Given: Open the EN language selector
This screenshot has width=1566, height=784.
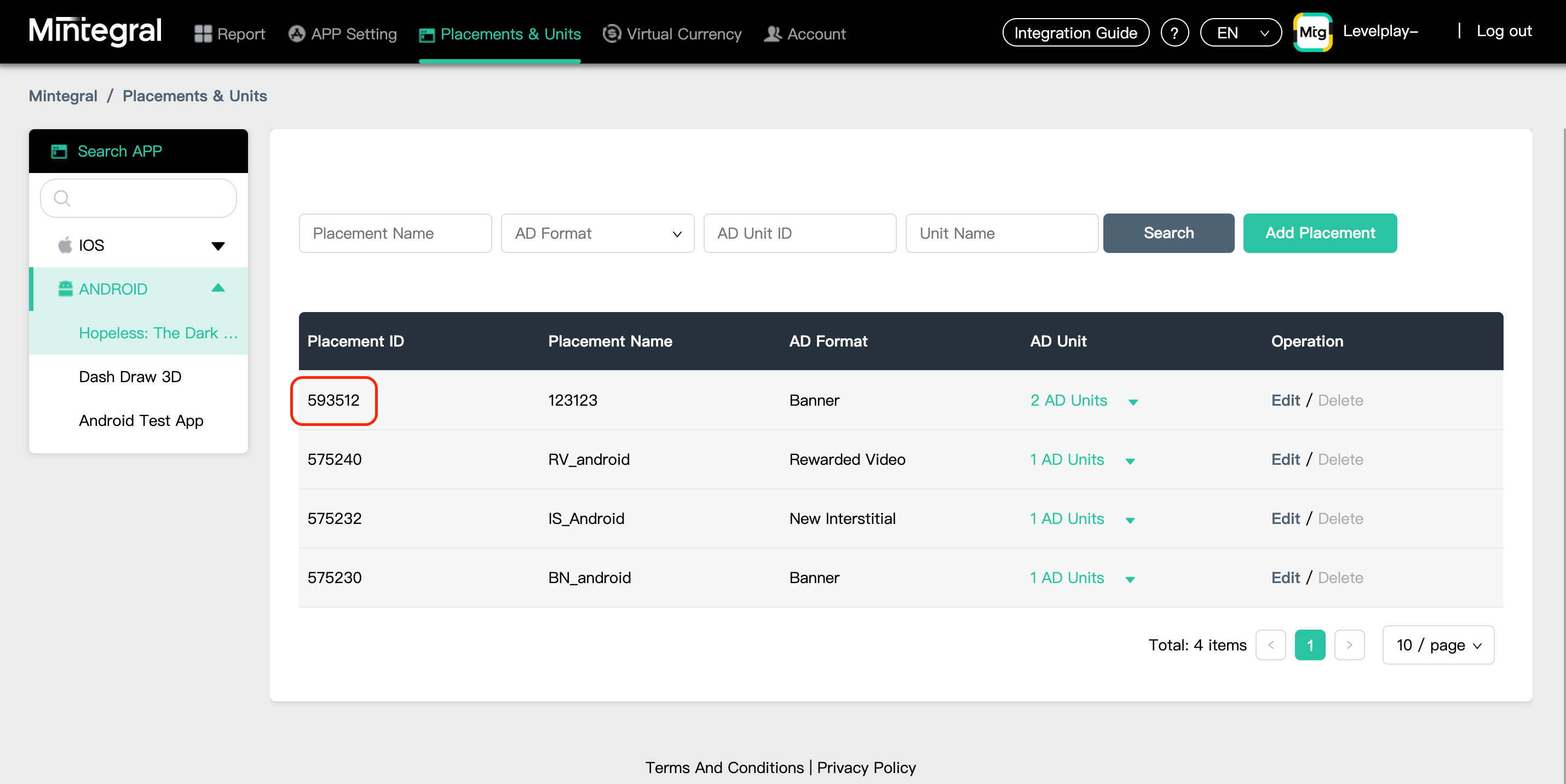Looking at the screenshot, I should (x=1240, y=33).
